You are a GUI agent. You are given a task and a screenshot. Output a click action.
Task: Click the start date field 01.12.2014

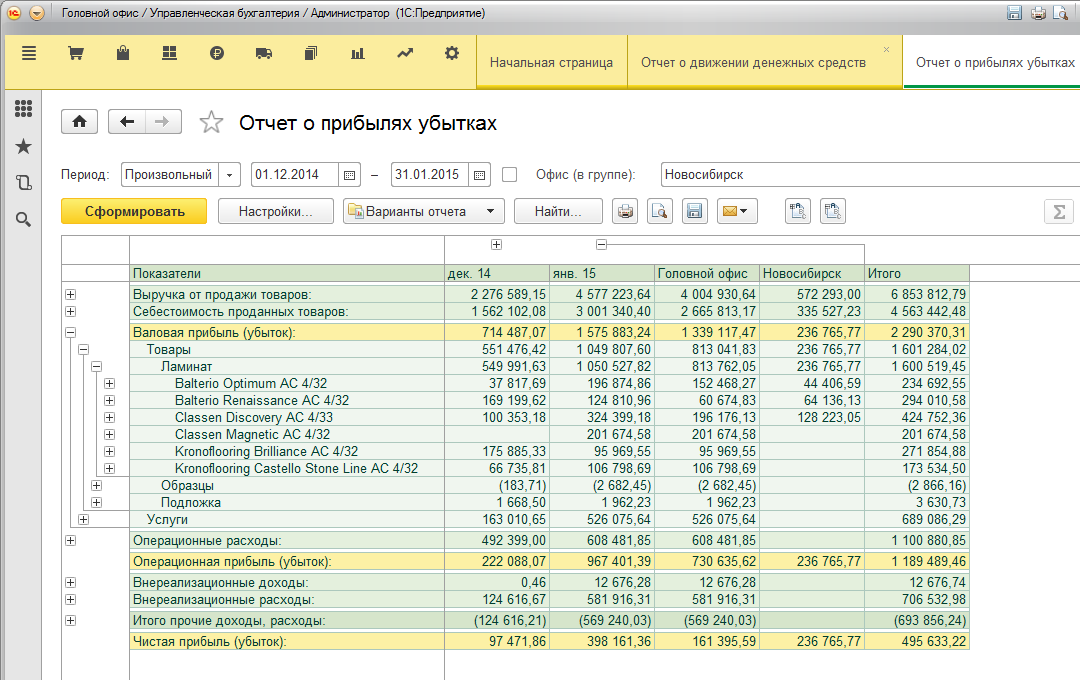(295, 175)
